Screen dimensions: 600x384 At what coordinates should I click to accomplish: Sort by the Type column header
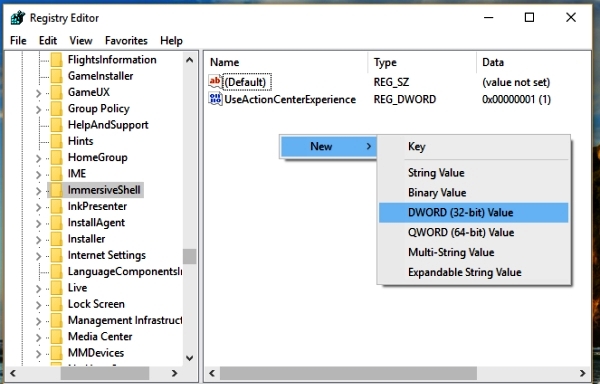coord(423,62)
